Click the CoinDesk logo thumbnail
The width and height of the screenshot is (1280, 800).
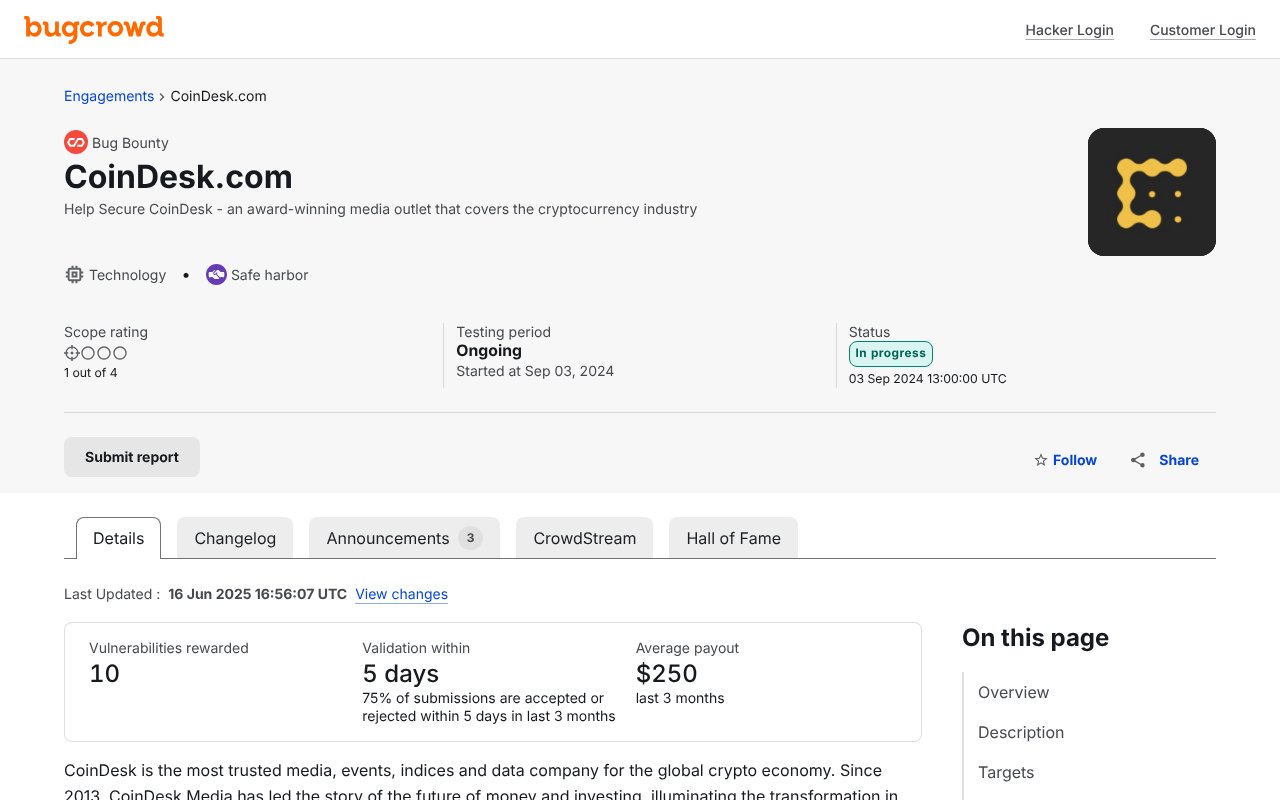(x=1151, y=191)
